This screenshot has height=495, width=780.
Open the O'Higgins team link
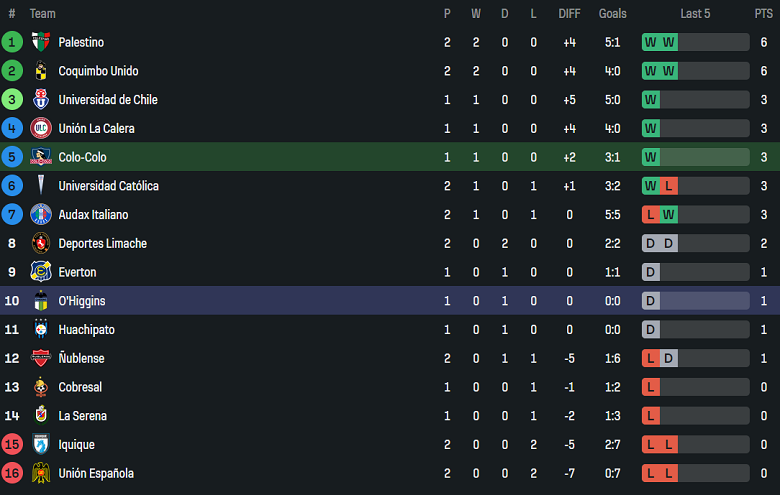coord(81,301)
